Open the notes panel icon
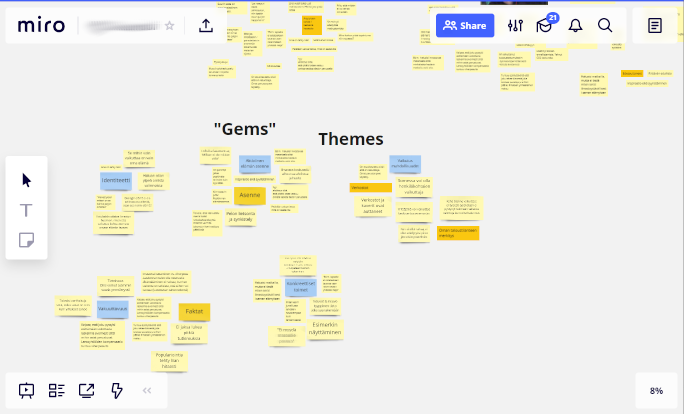Screen dimensions: 684x414 [655, 26]
